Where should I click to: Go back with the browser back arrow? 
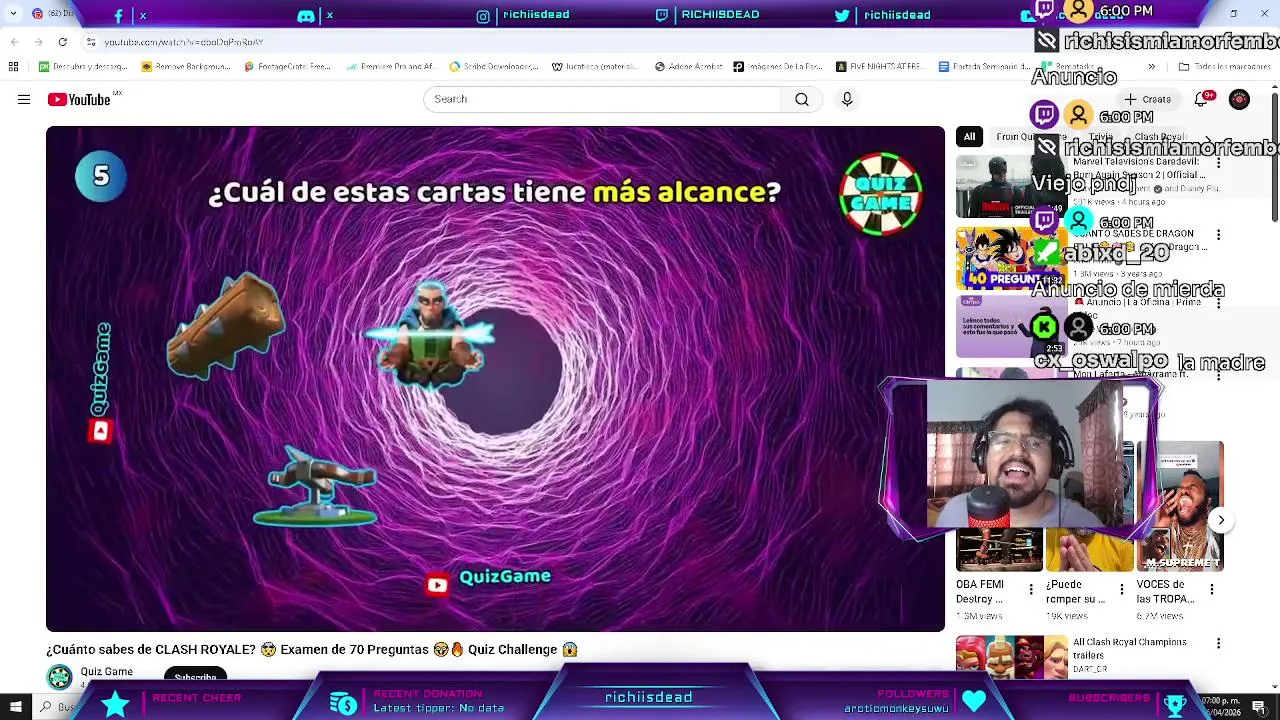pyautogui.click(x=14, y=42)
